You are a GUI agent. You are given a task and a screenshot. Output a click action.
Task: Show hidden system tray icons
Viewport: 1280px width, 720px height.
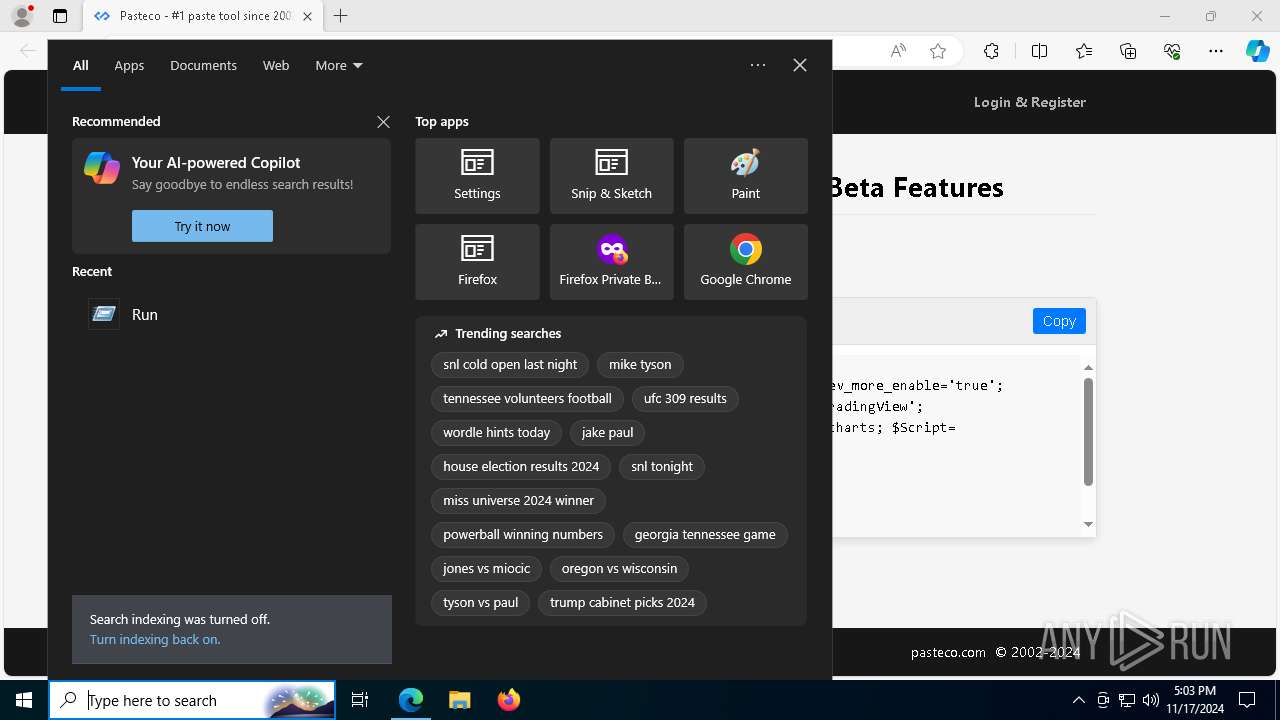click(x=1078, y=700)
